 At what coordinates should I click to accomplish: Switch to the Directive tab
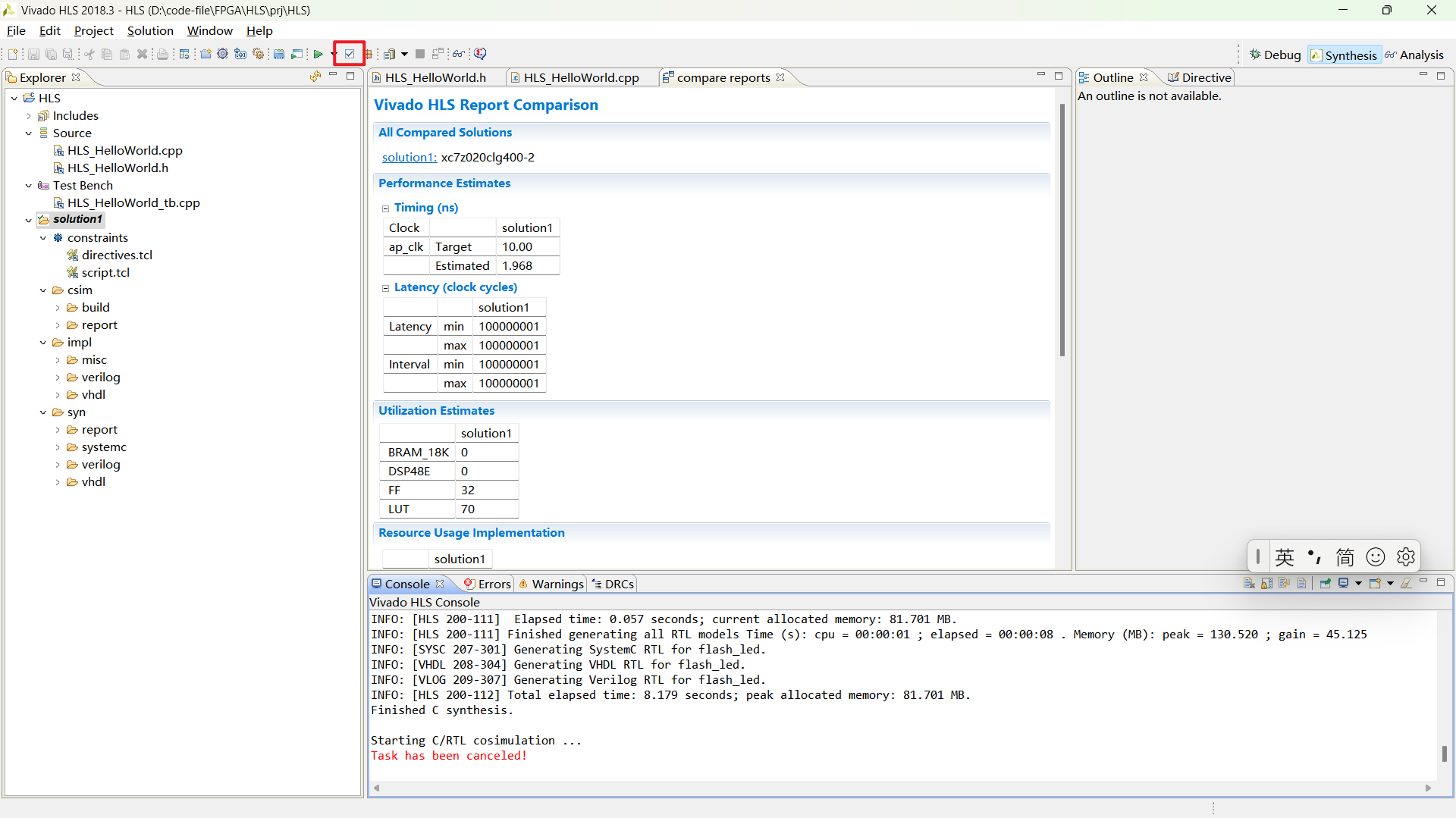(x=1200, y=77)
